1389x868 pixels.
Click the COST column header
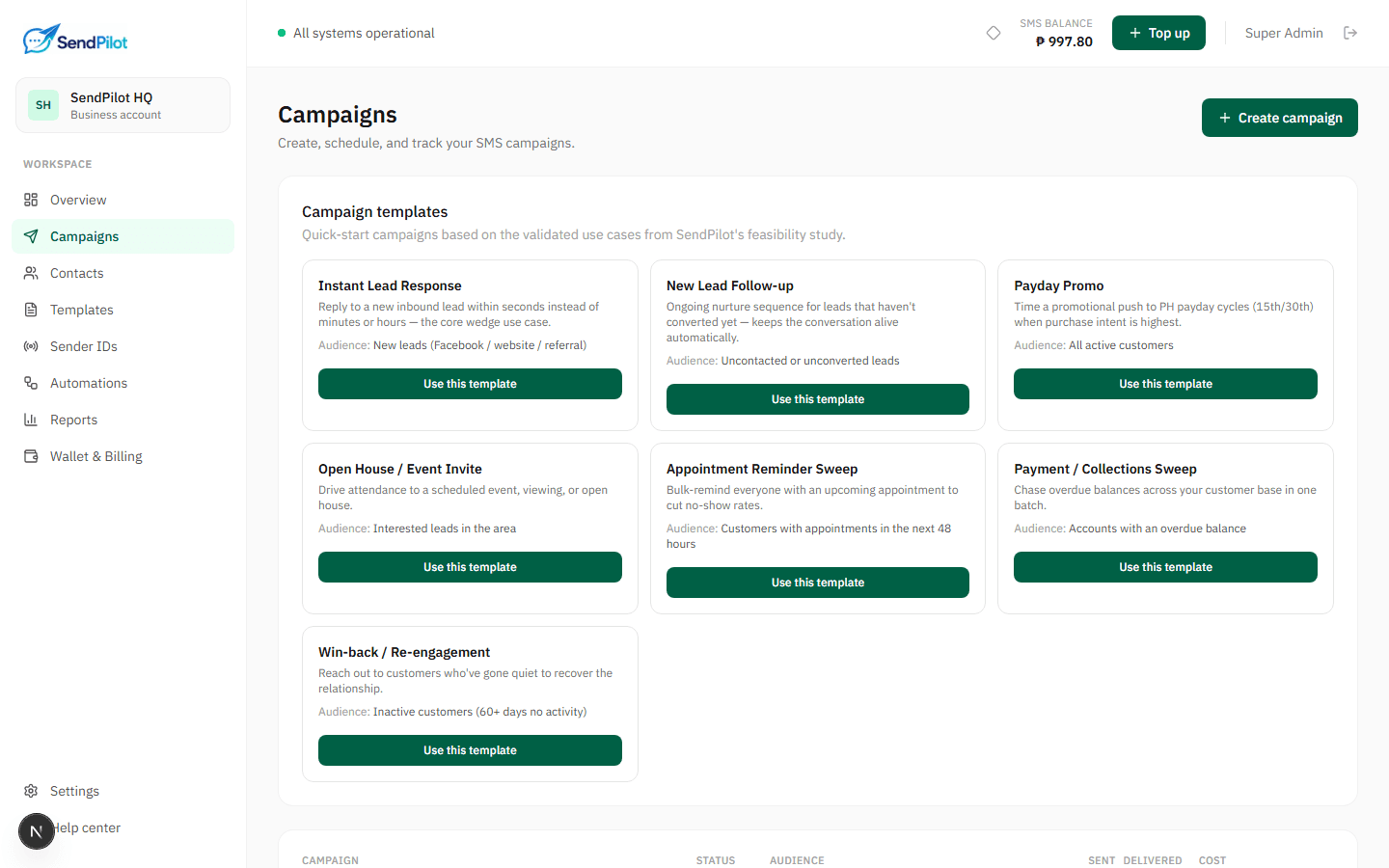[x=1212, y=860]
